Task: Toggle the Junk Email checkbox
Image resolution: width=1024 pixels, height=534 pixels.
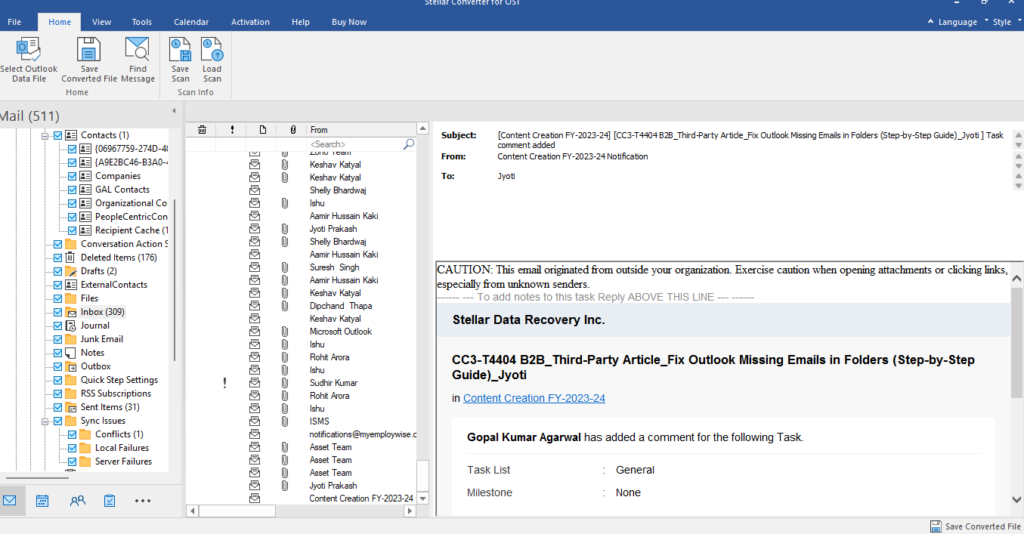Action: point(57,339)
